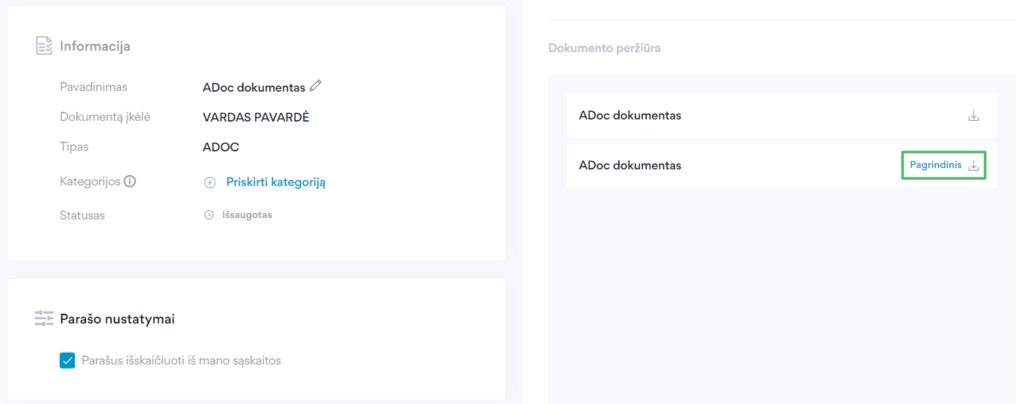Click the Tipas label
The image size is (1024, 404).
(x=74, y=148)
